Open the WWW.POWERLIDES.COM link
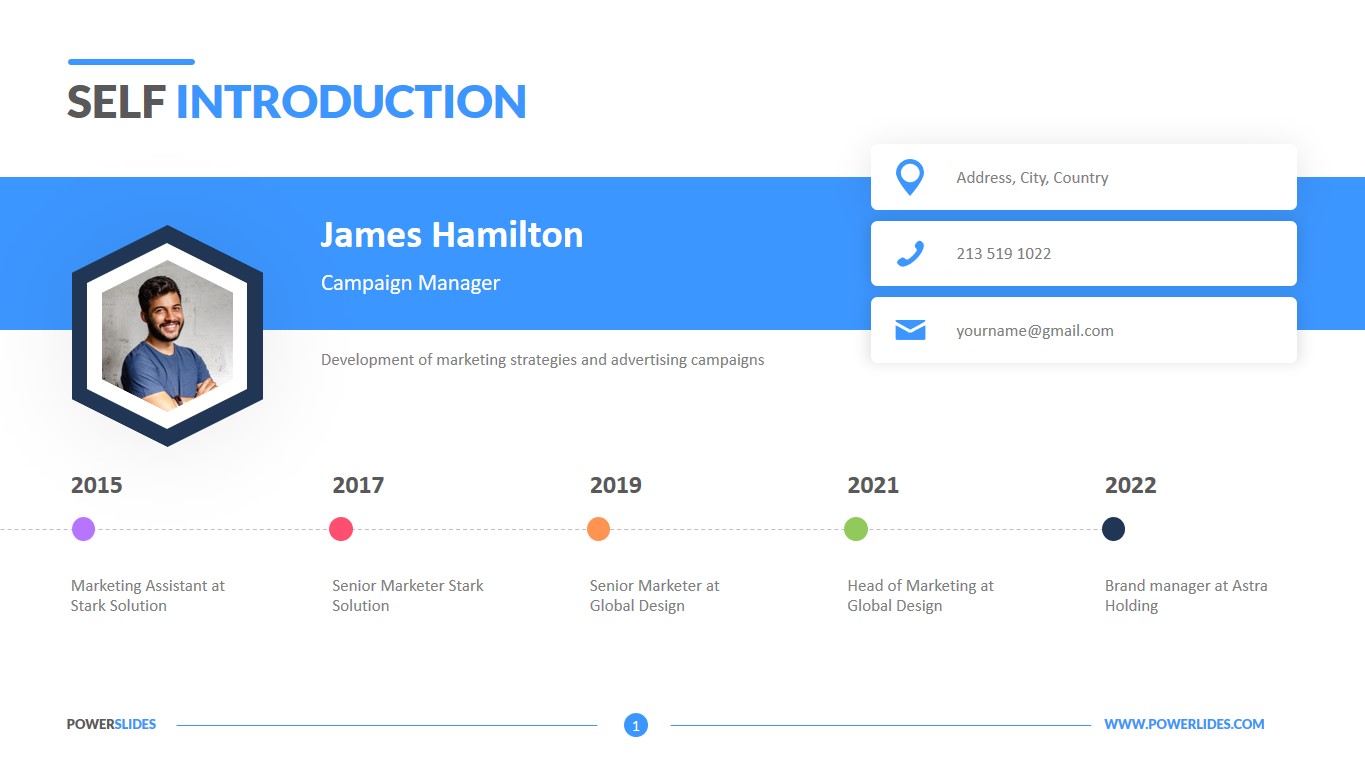1365x767 pixels. click(x=1184, y=724)
